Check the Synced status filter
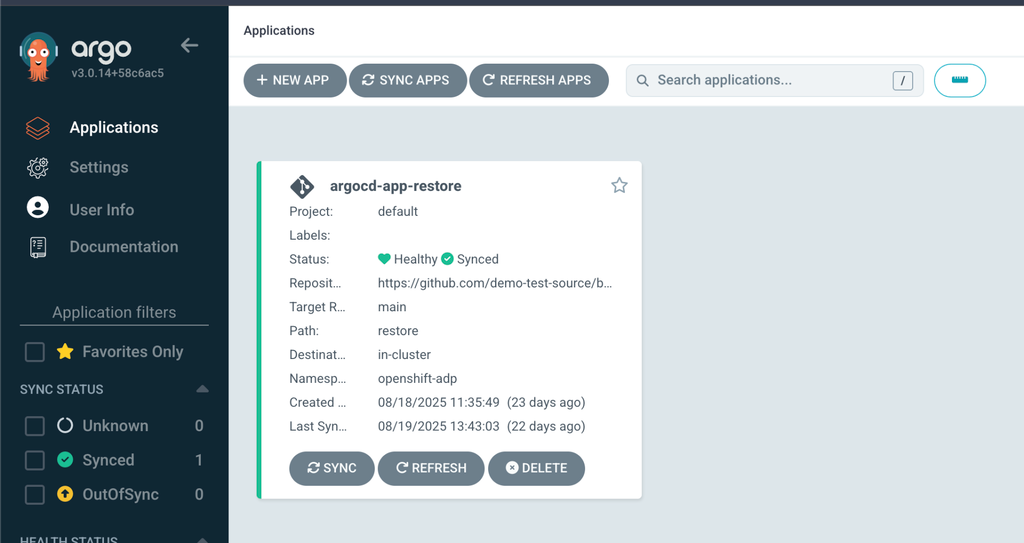Image resolution: width=1024 pixels, height=543 pixels. pyautogui.click(x=35, y=460)
